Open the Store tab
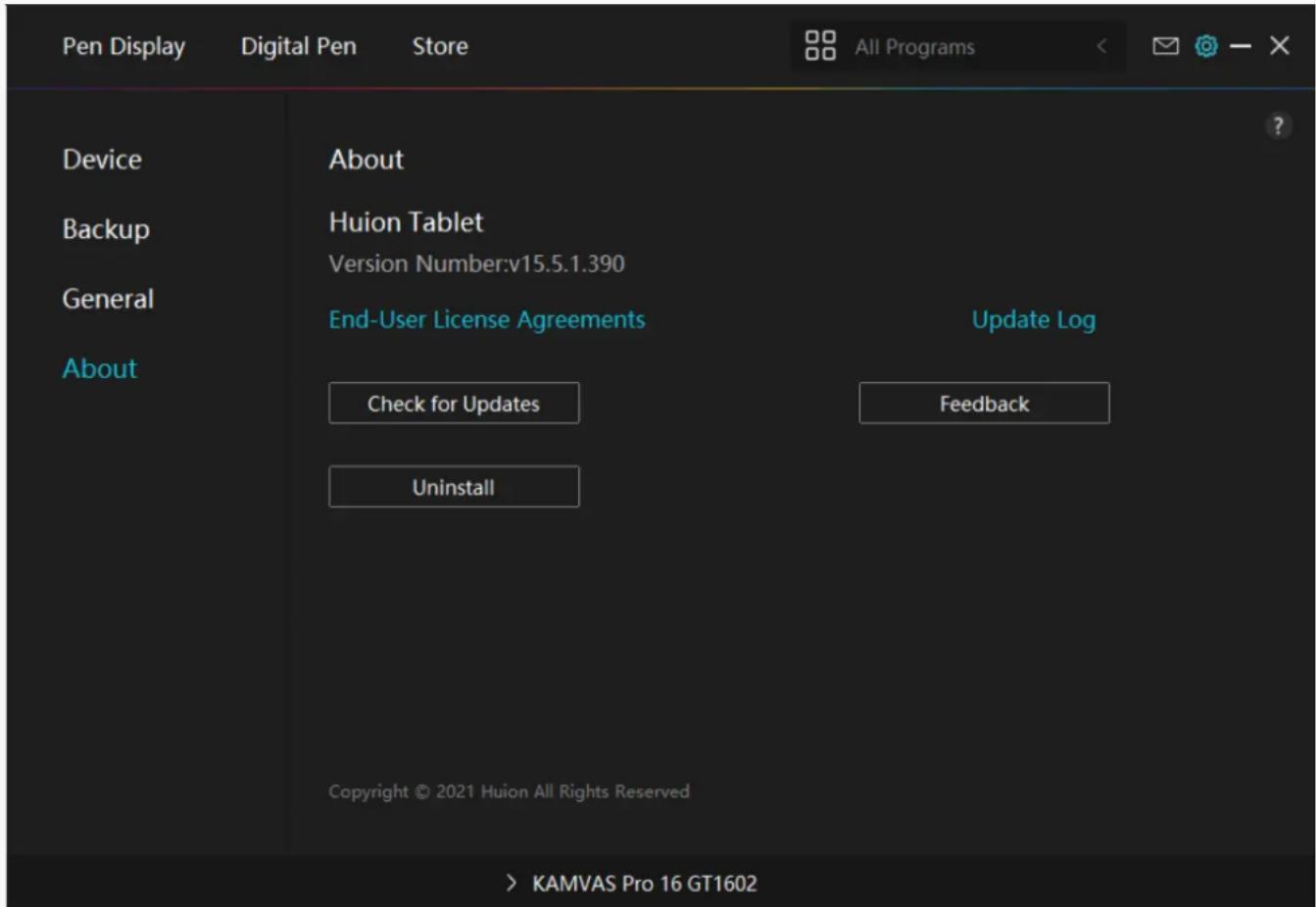The image size is (1316, 907). (440, 46)
